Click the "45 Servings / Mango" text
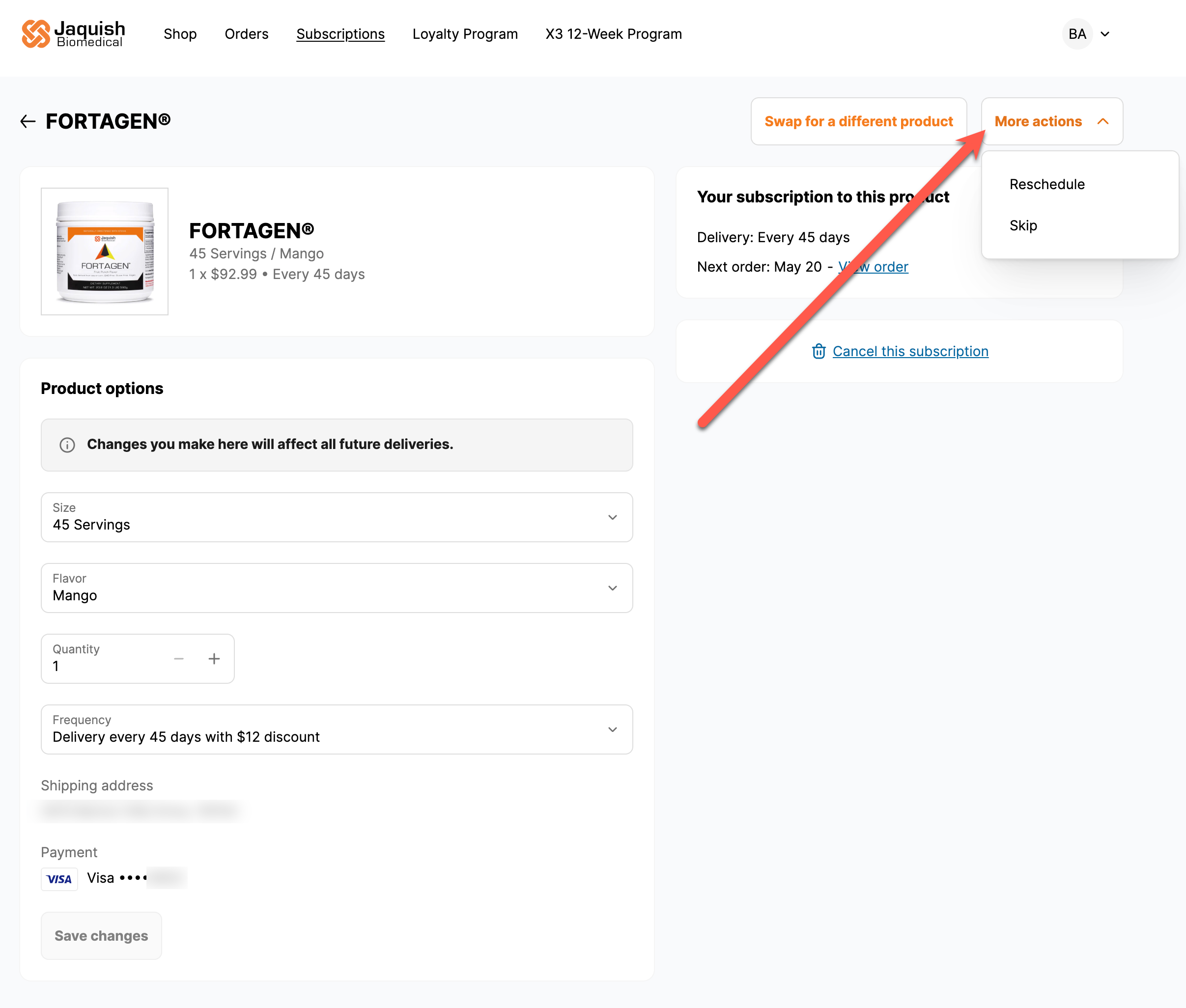The width and height of the screenshot is (1186, 1008). tap(256, 253)
